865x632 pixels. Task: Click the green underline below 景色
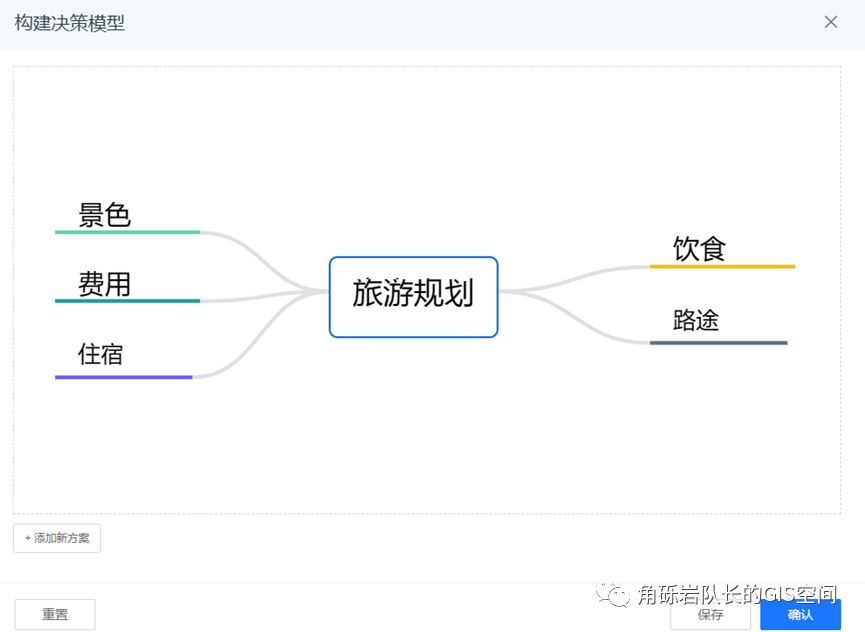click(127, 232)
